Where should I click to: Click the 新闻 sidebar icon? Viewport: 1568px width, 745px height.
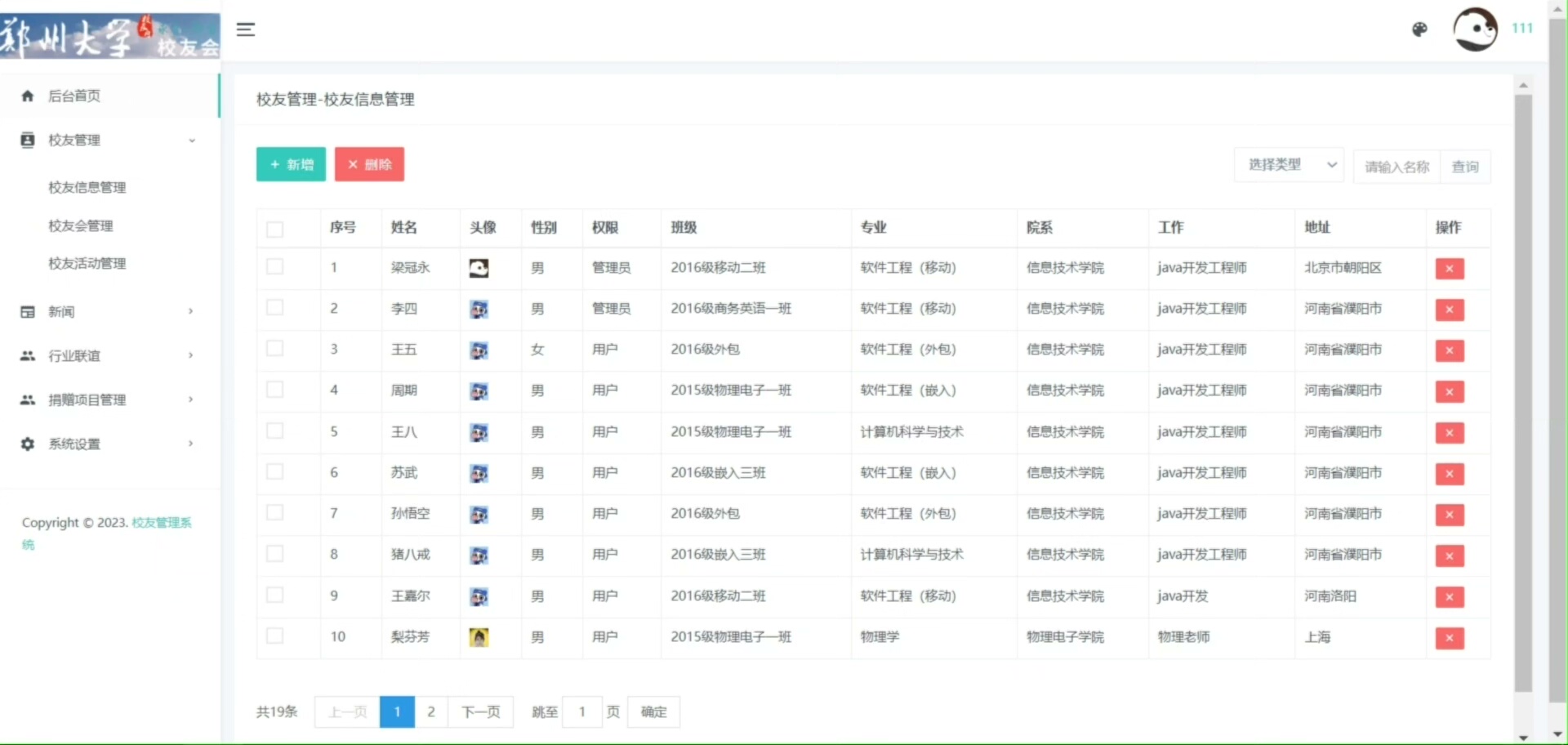pos(28,312)
